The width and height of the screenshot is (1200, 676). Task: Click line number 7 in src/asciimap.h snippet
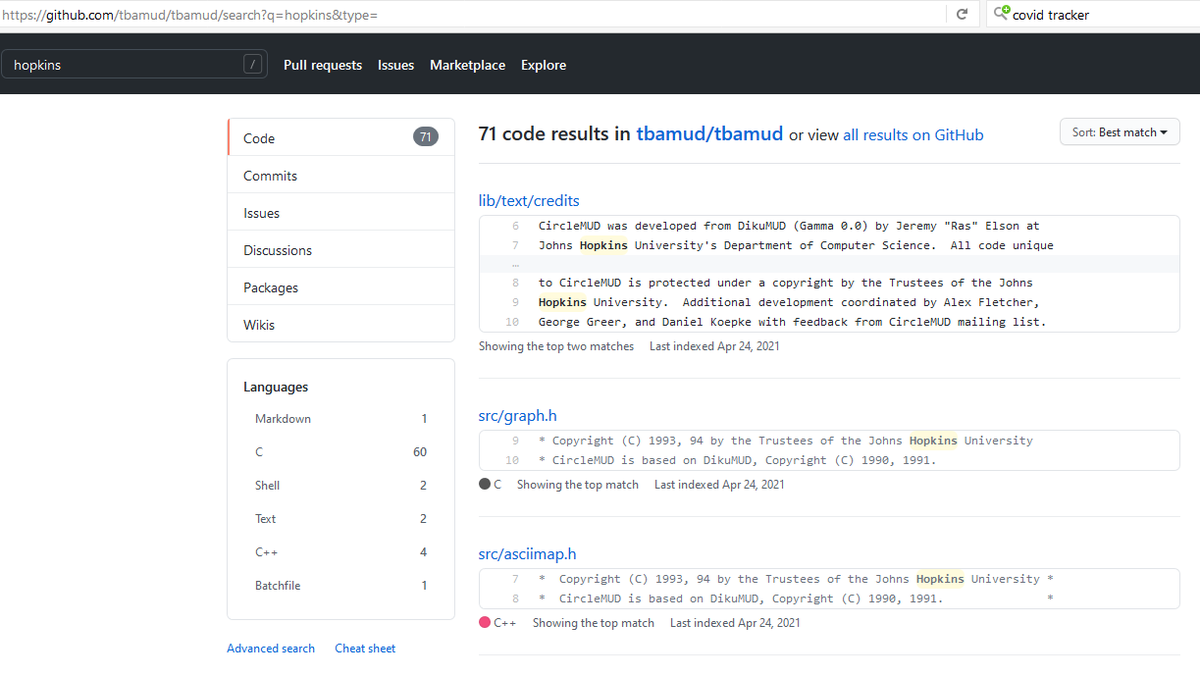click(x=514, y=579)
